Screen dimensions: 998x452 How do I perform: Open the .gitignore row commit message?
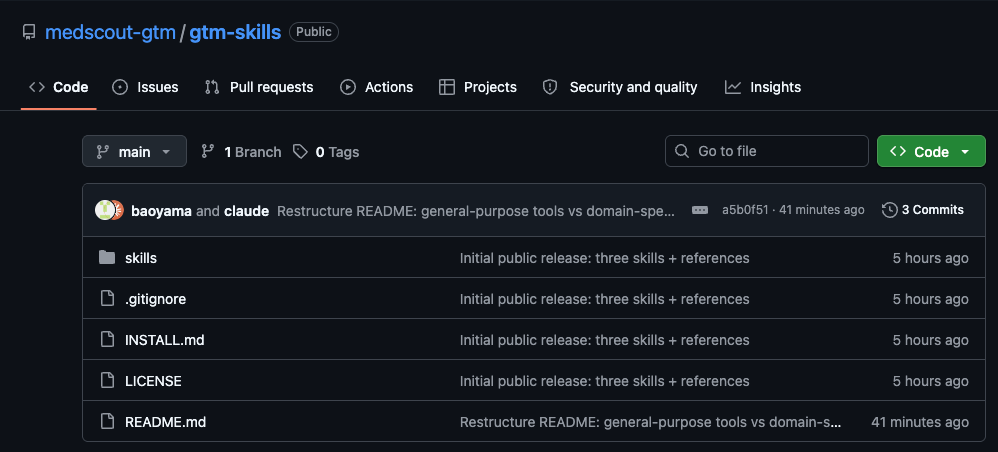605,299
